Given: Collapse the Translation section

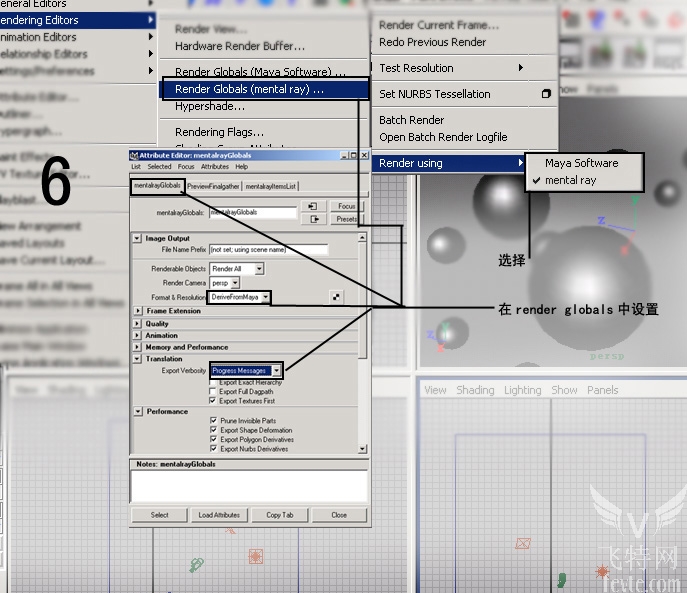Looking at the screenshot, I should pos(138,359).
